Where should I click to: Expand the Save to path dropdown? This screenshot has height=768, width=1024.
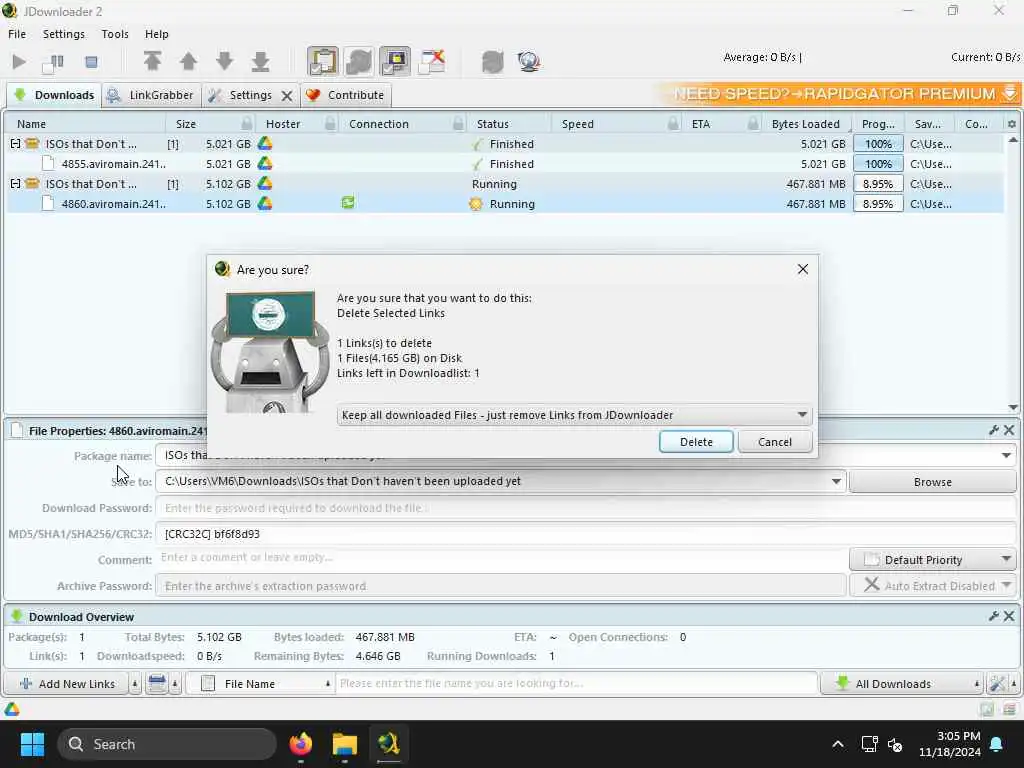pos(836,481)
